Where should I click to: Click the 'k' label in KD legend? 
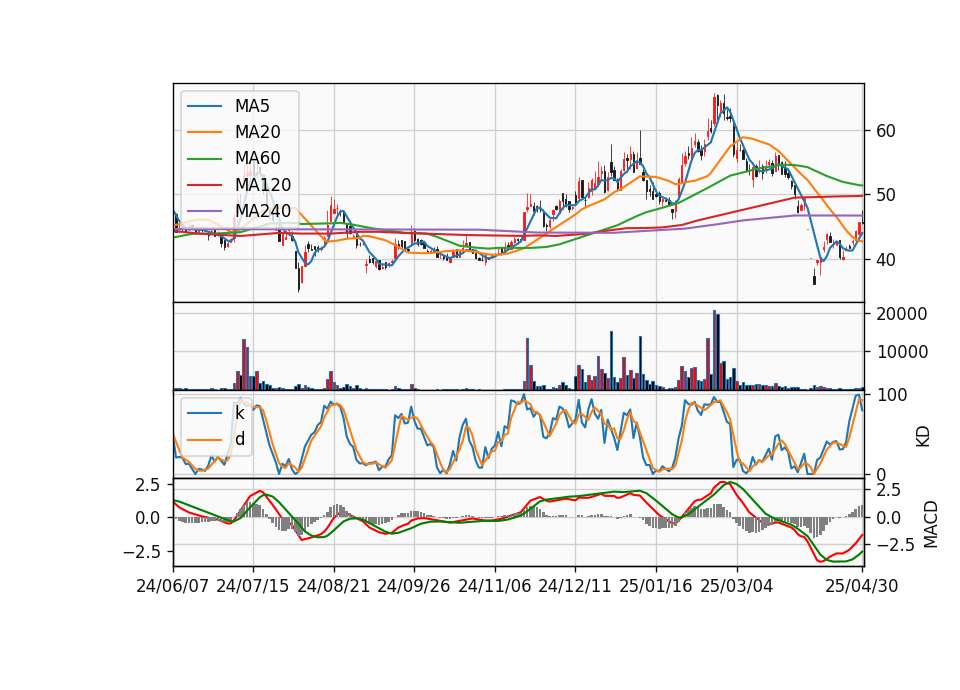[240, 413]
